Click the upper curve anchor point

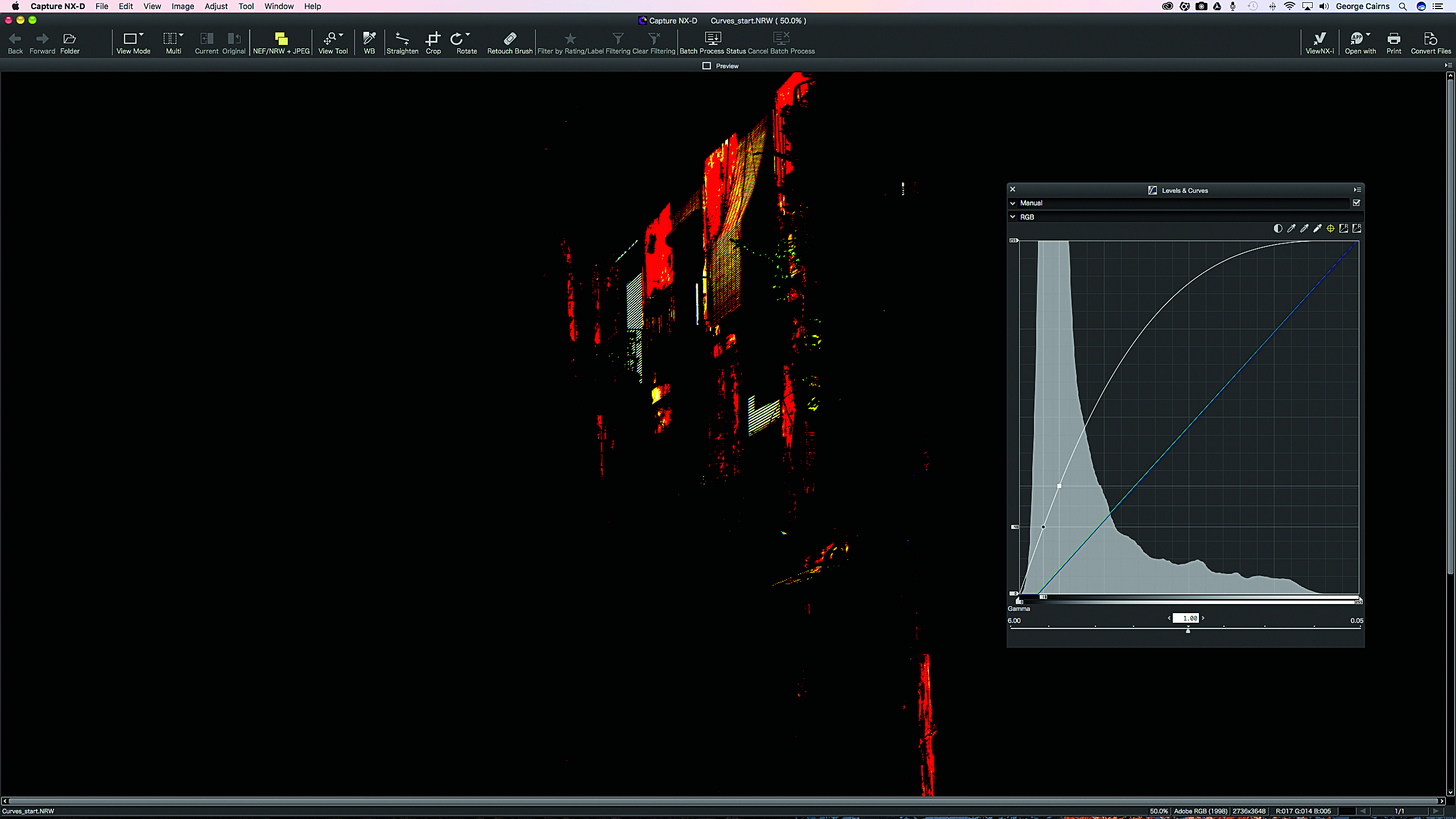1059,486
